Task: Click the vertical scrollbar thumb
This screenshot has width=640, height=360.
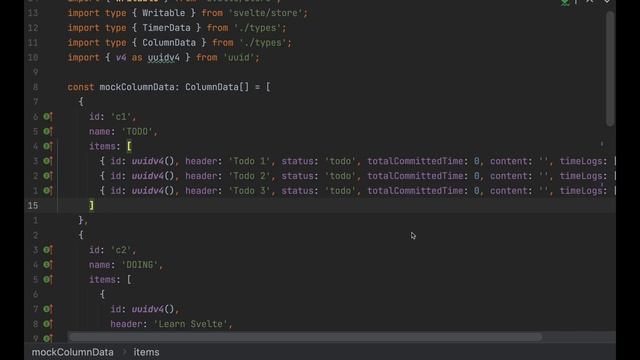Action: [610, 69]
